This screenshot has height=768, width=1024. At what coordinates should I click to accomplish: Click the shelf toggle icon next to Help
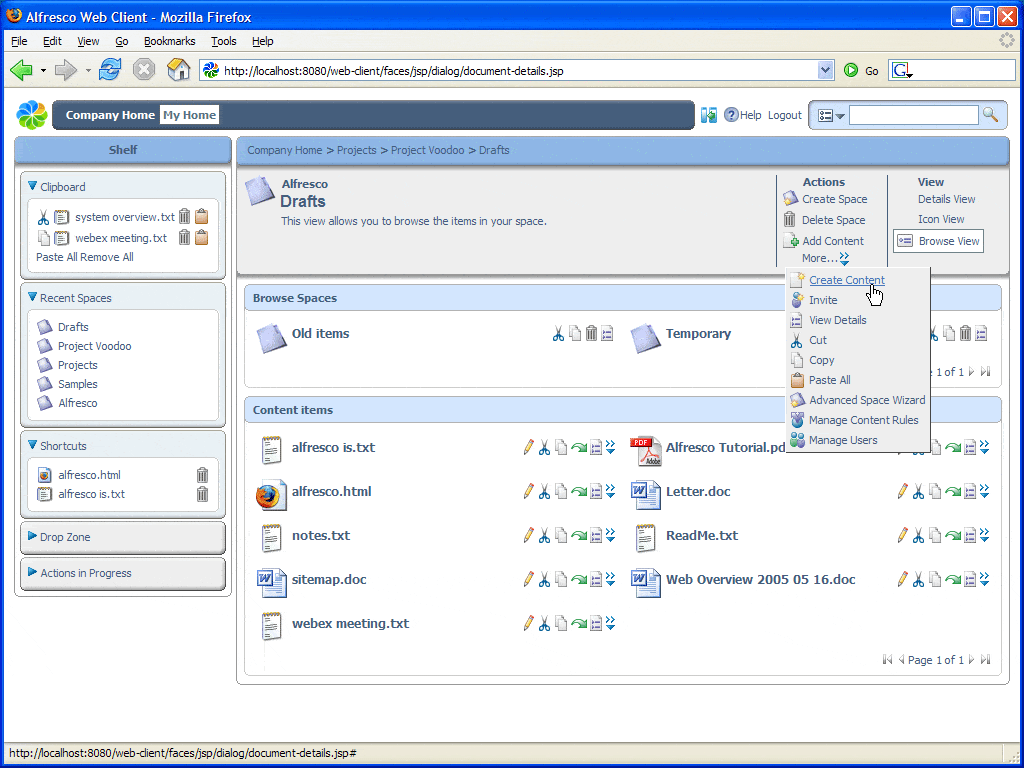(x=709, y=115)
